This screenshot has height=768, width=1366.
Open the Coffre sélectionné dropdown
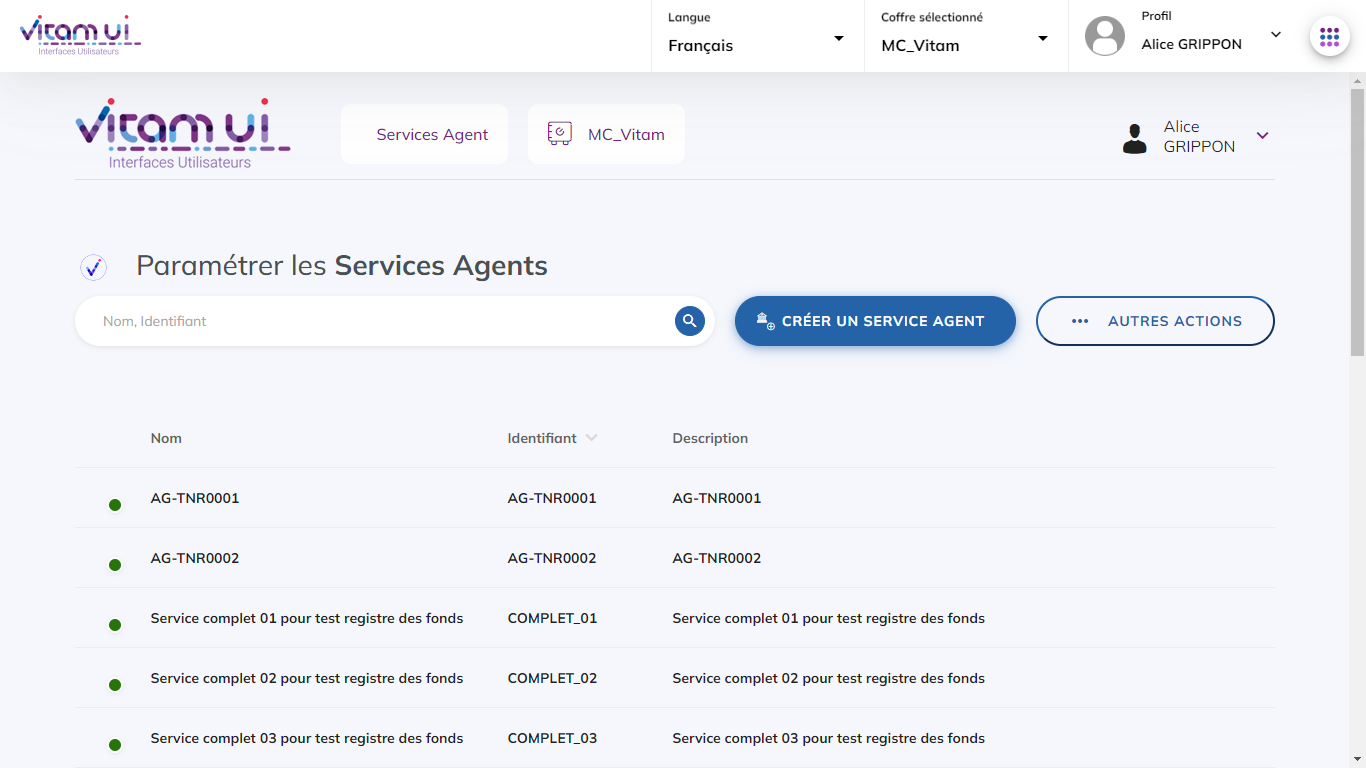(965, 37)
